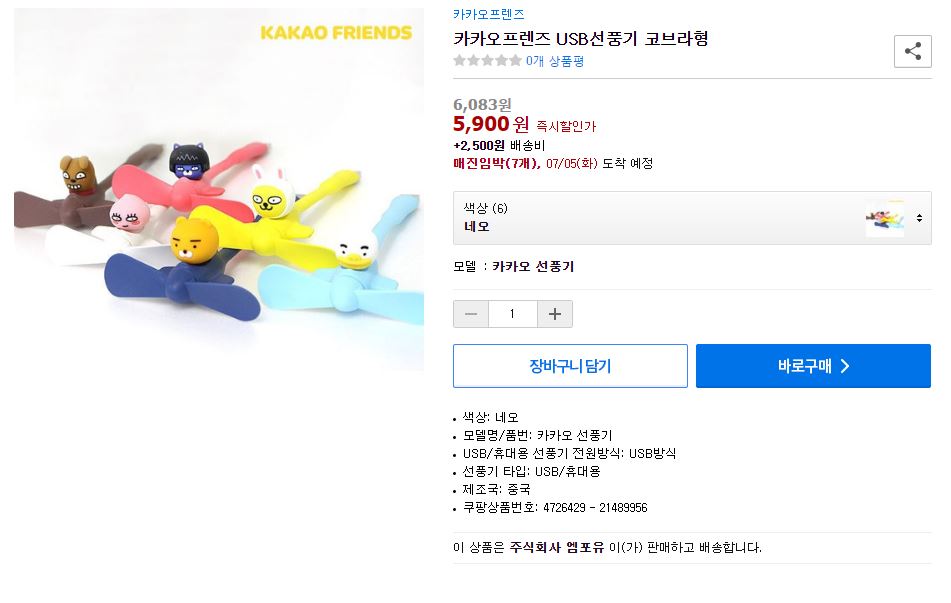Click the Muzi figure on yellow fan
951x603 pixels.
[x=268, y=195]
